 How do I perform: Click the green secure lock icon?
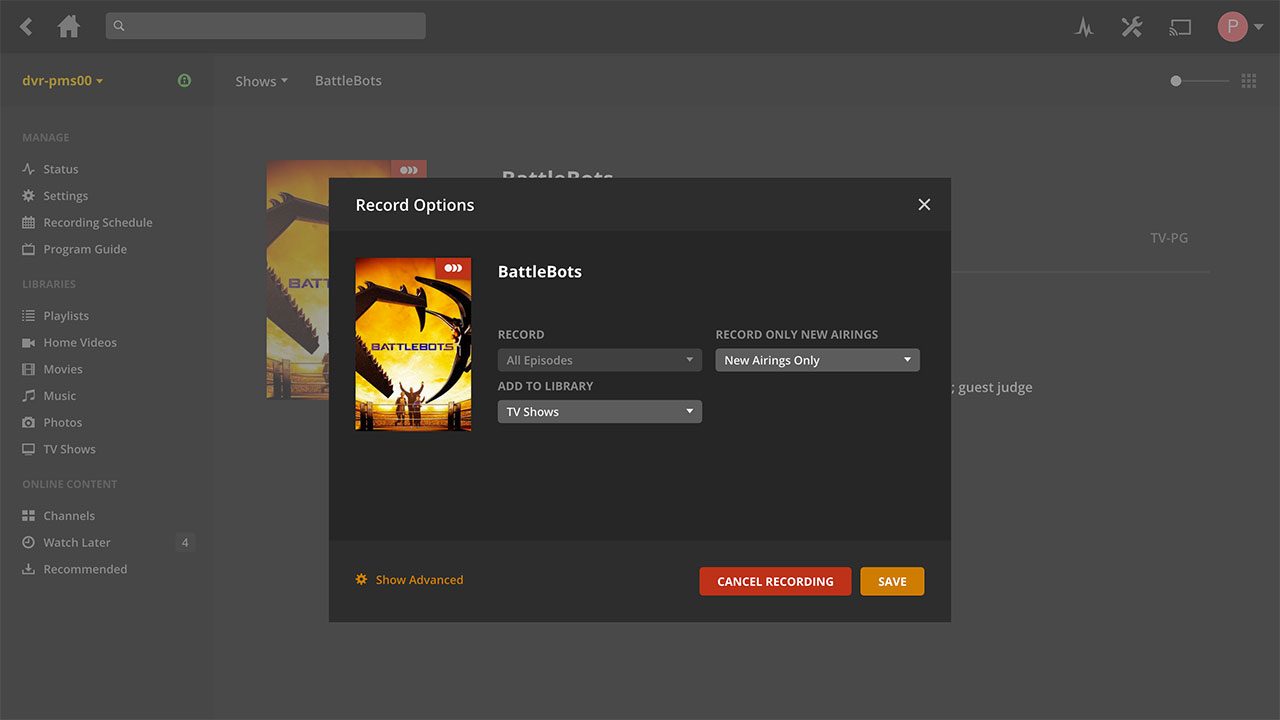(184, 81)
